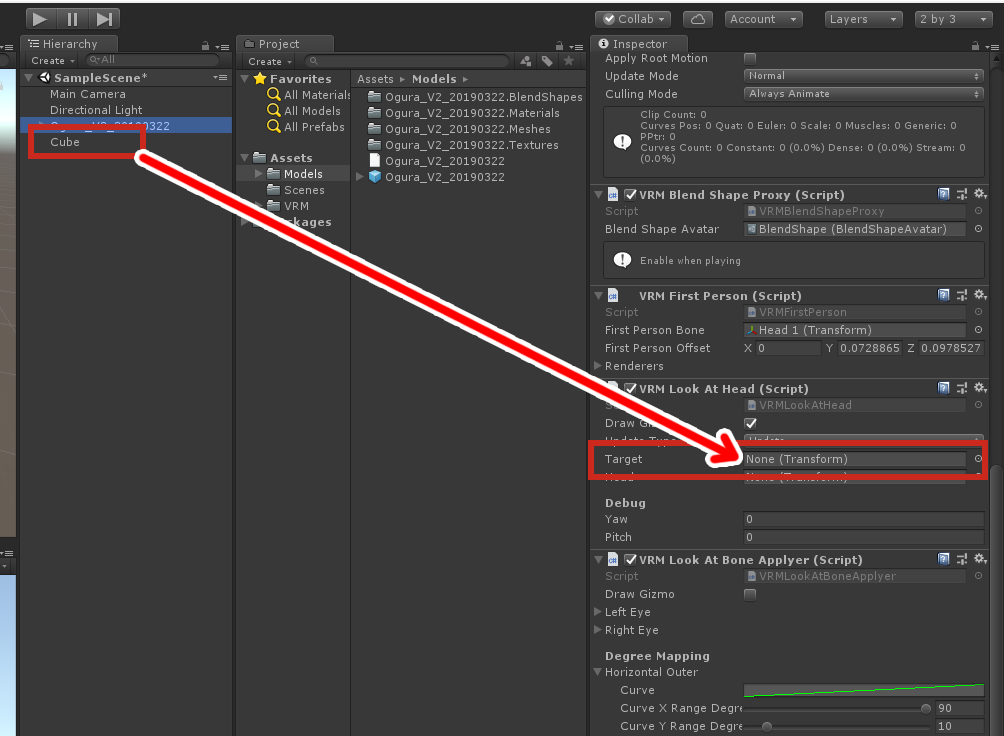1004x736 pixels.
Task: Switch to the Project tab
Action: coord(285,44)
